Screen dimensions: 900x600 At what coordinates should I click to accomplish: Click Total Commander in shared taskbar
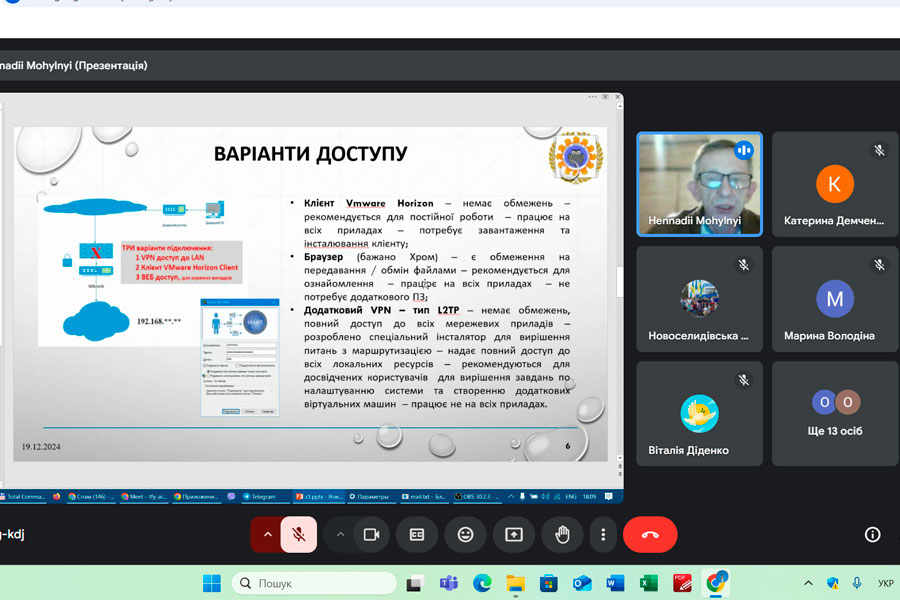coord(23,497)
